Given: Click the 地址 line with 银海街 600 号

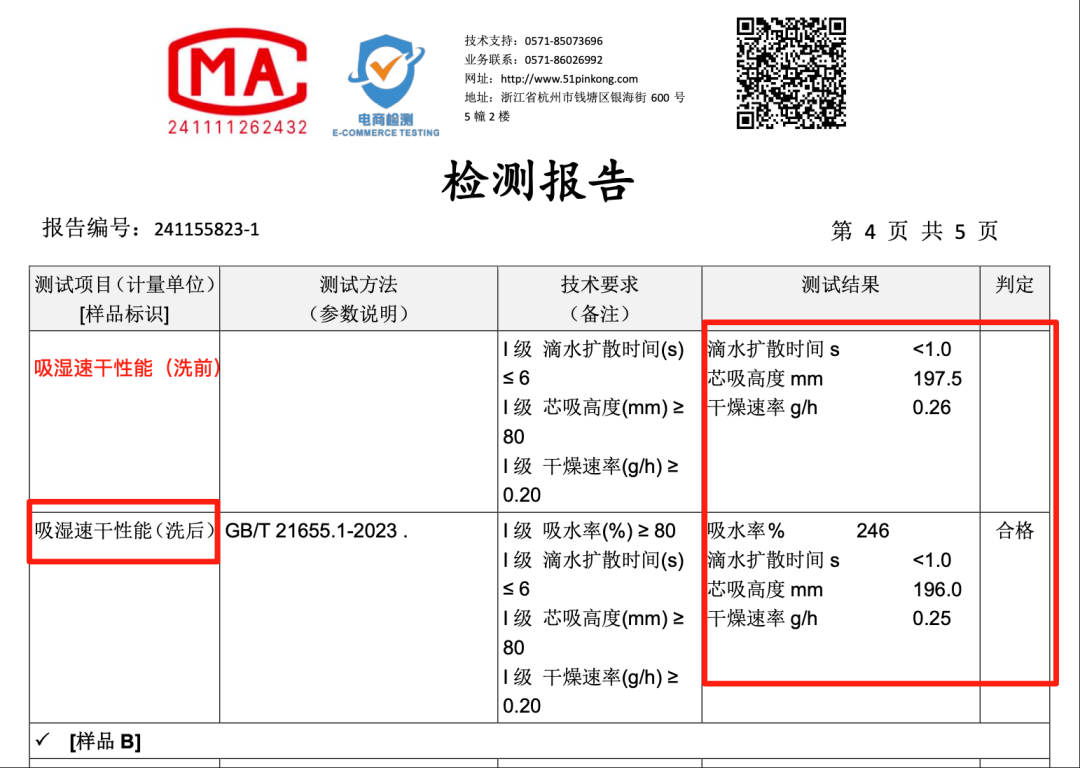Looking at the screenshot, I should coord(574,98).
